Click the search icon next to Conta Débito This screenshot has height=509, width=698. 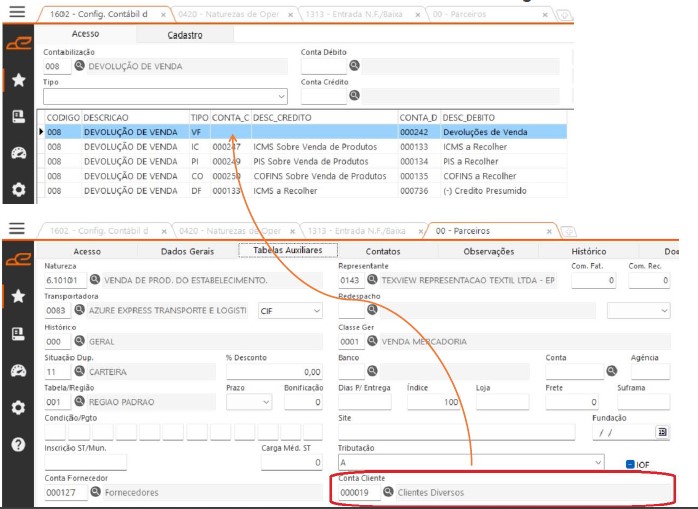[x=354, y=66]
